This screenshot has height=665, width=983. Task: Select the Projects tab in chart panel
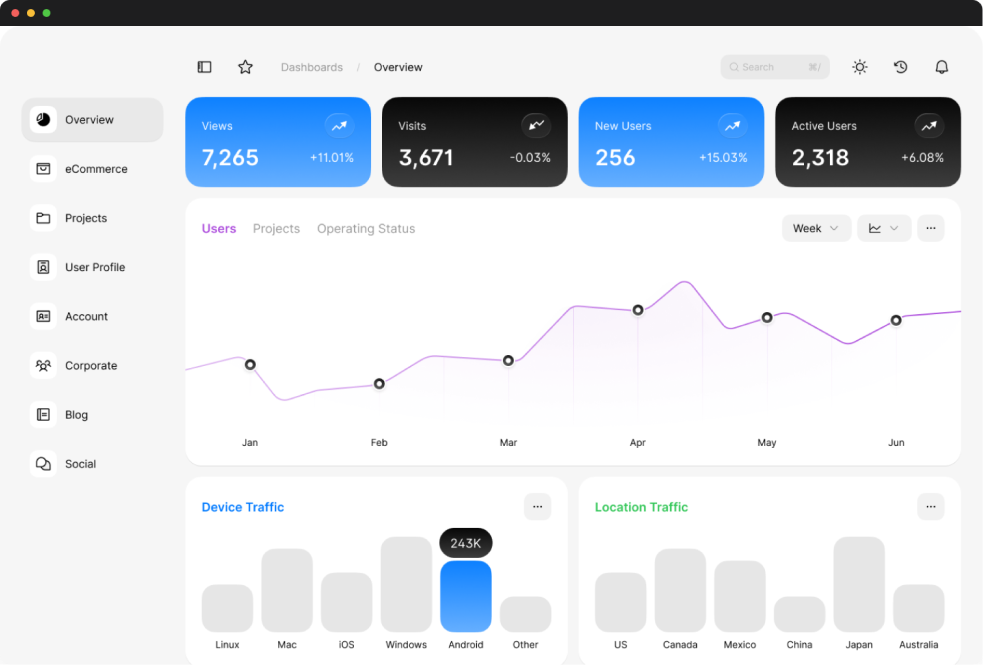(x=276, y=229)
